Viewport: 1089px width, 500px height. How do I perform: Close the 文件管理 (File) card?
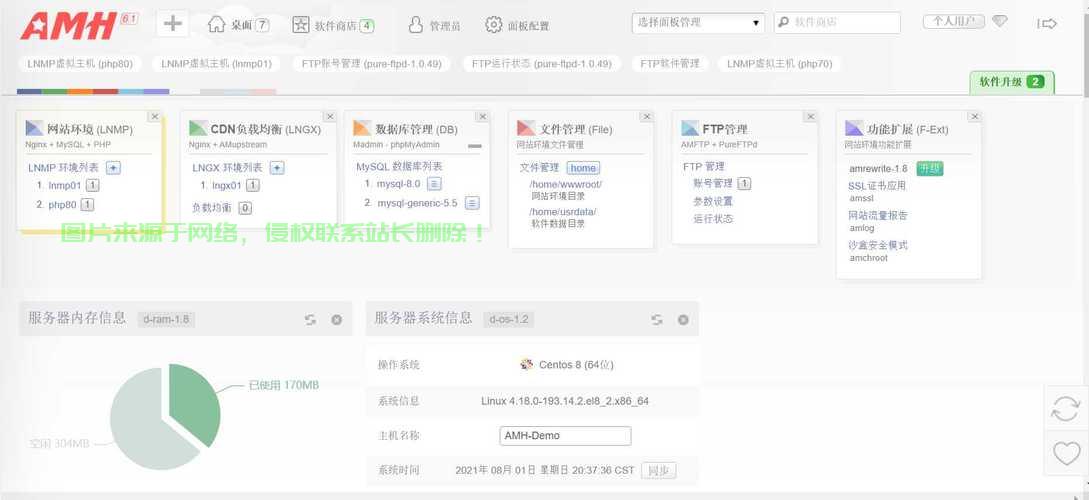[x=647, y=117]
